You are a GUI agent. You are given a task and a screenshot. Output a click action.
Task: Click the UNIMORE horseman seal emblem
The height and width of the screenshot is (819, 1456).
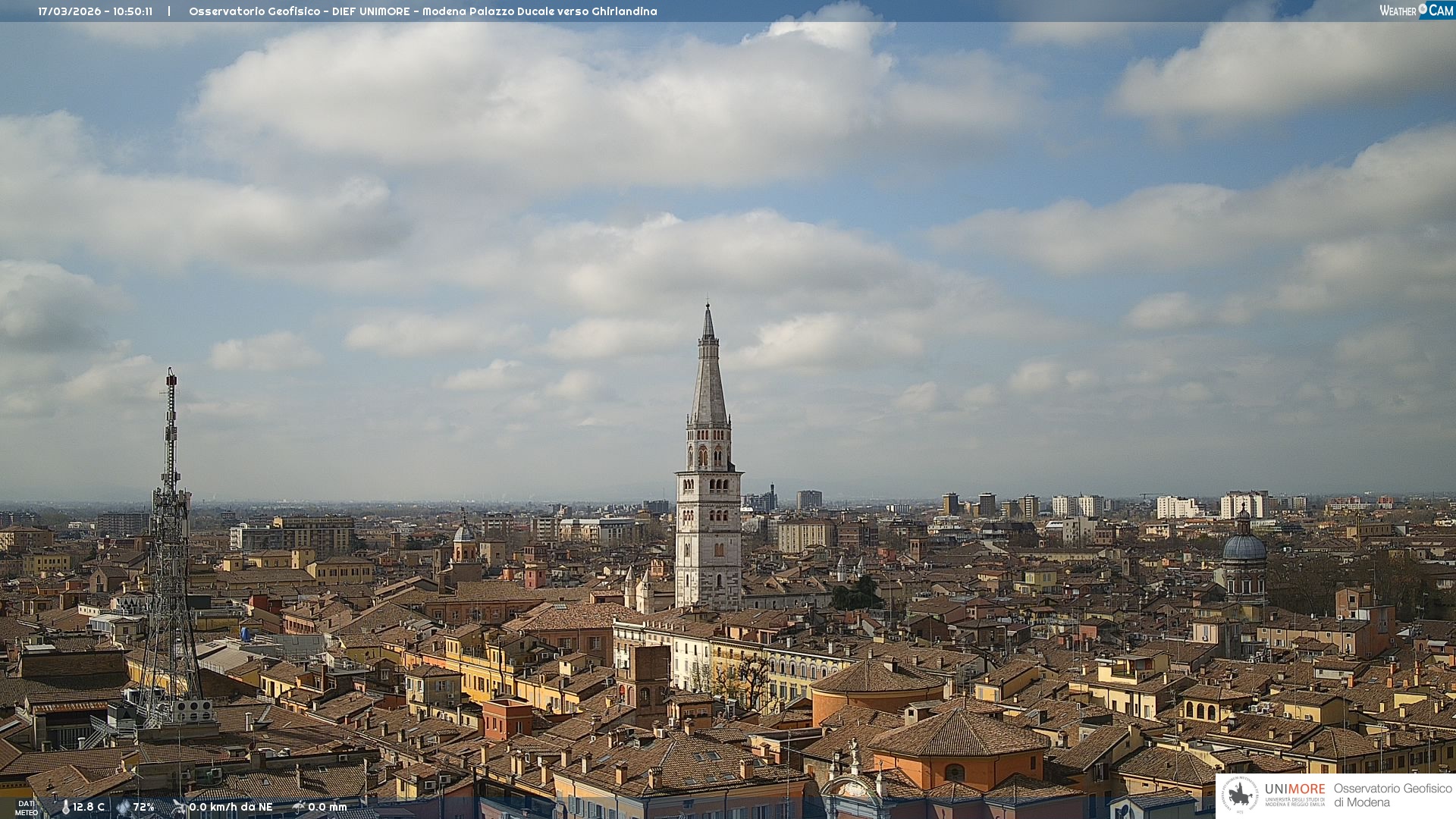1241,795
